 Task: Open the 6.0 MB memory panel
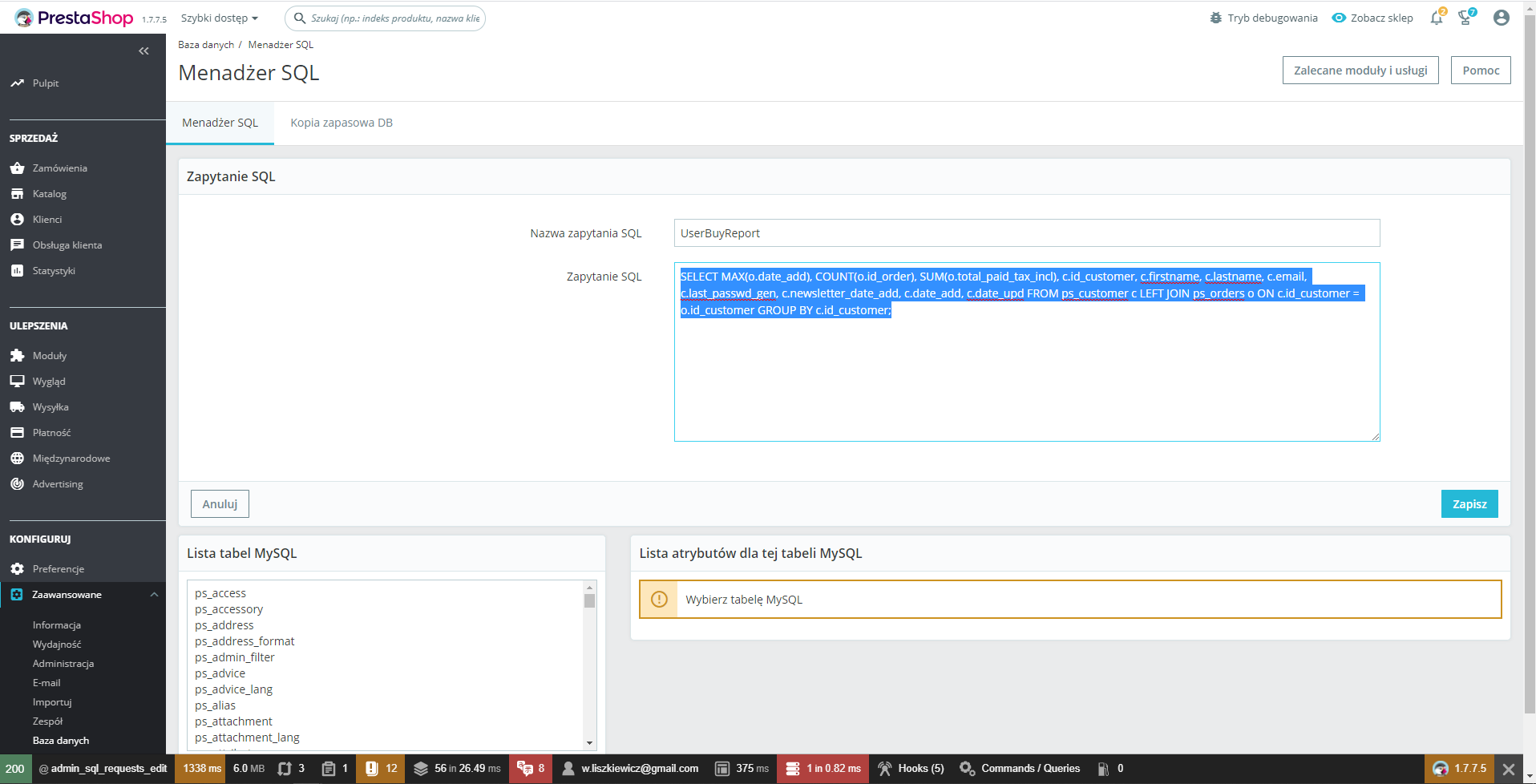[249, 769]
